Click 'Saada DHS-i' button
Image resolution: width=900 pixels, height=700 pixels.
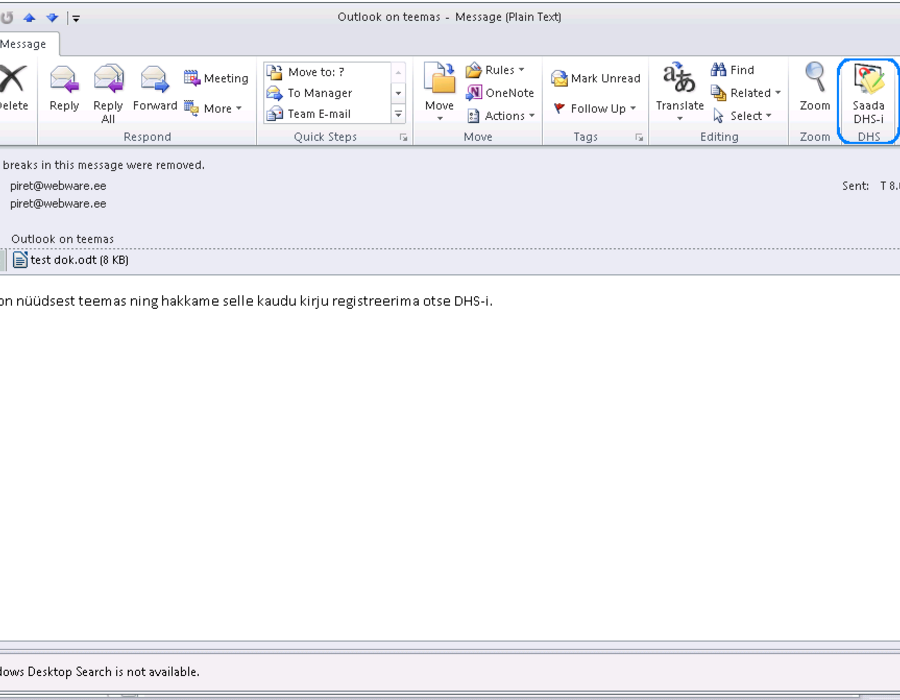[x=868, y=94]
